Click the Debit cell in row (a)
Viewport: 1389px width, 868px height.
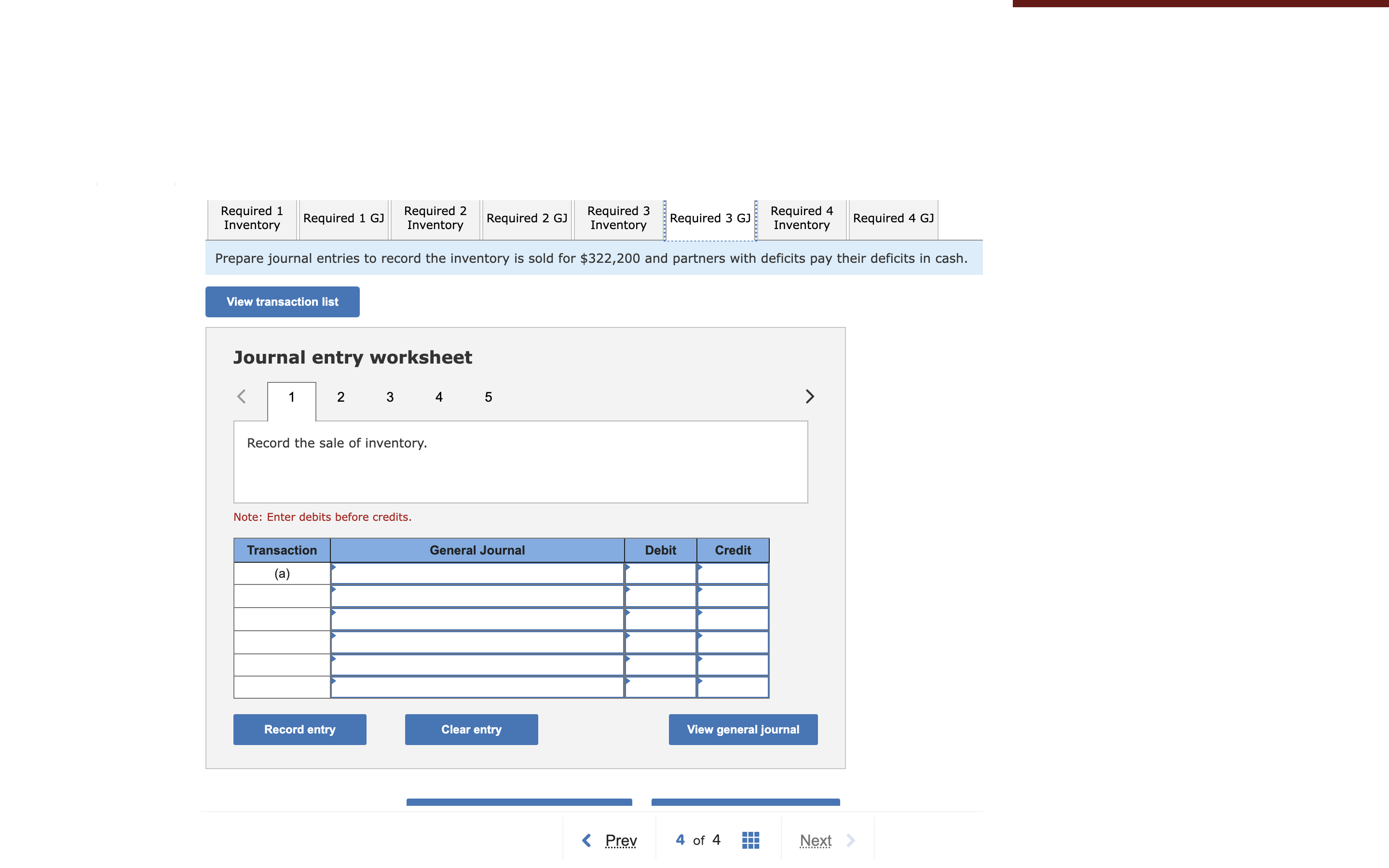click(660, 573)
